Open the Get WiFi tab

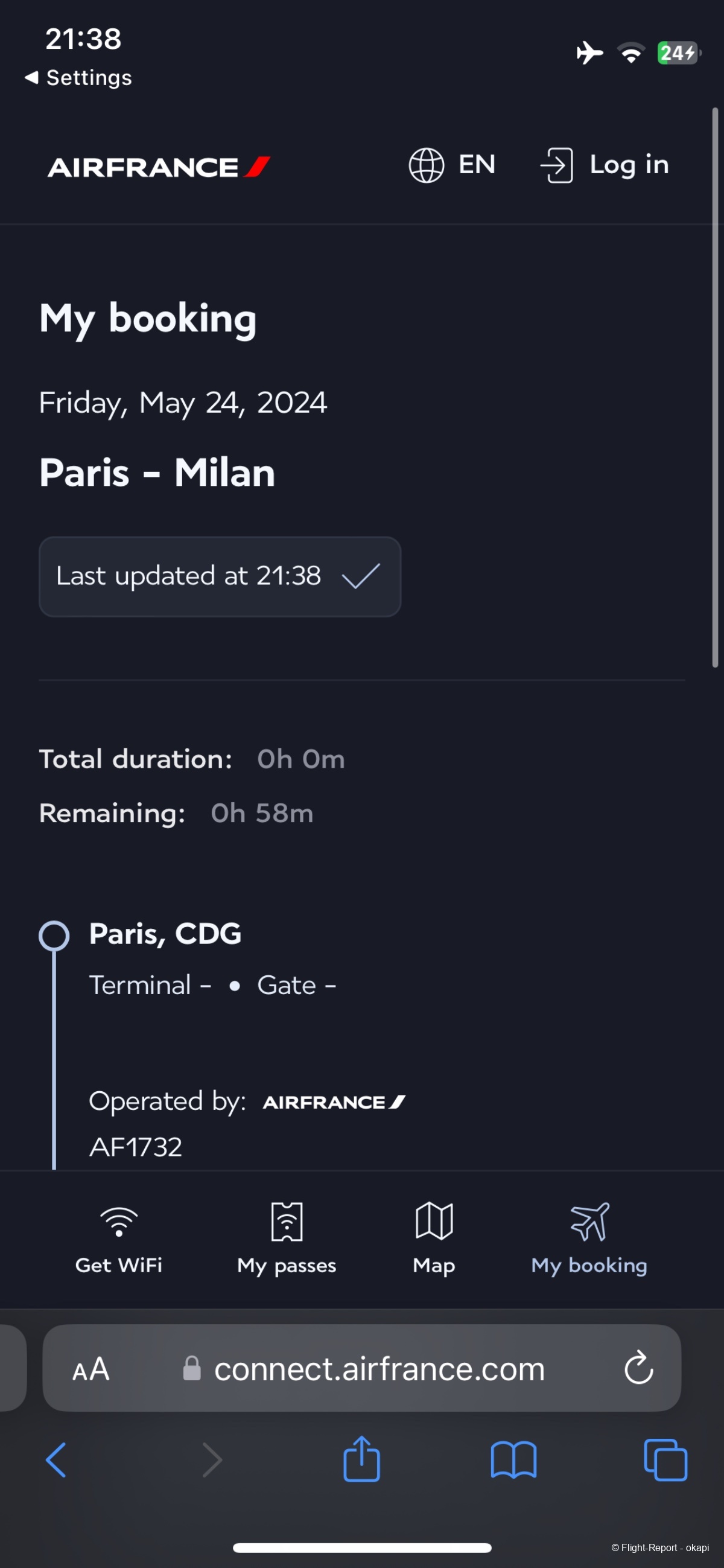[119, 1238]
